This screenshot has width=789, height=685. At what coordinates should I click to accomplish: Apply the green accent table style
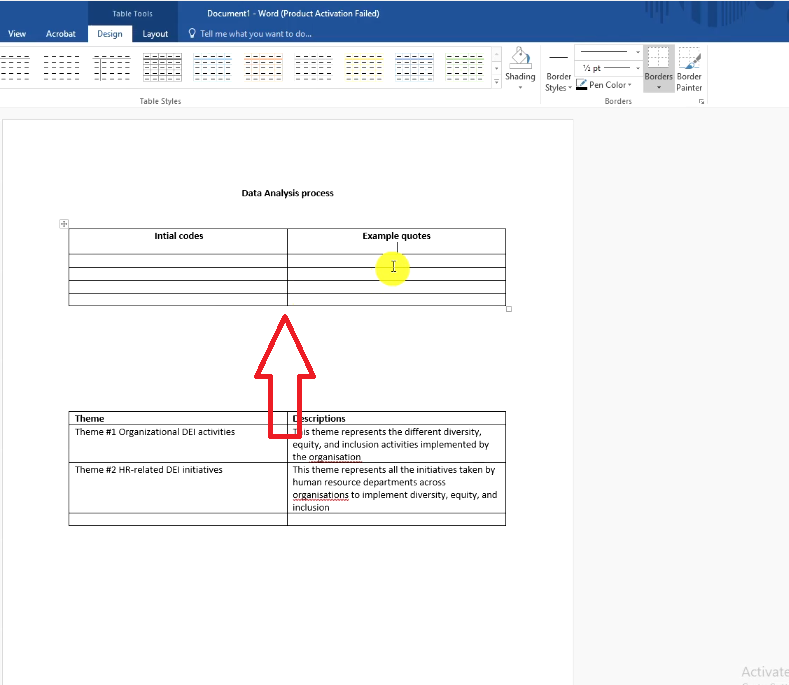pyautogui.click(x=464, y=67)
